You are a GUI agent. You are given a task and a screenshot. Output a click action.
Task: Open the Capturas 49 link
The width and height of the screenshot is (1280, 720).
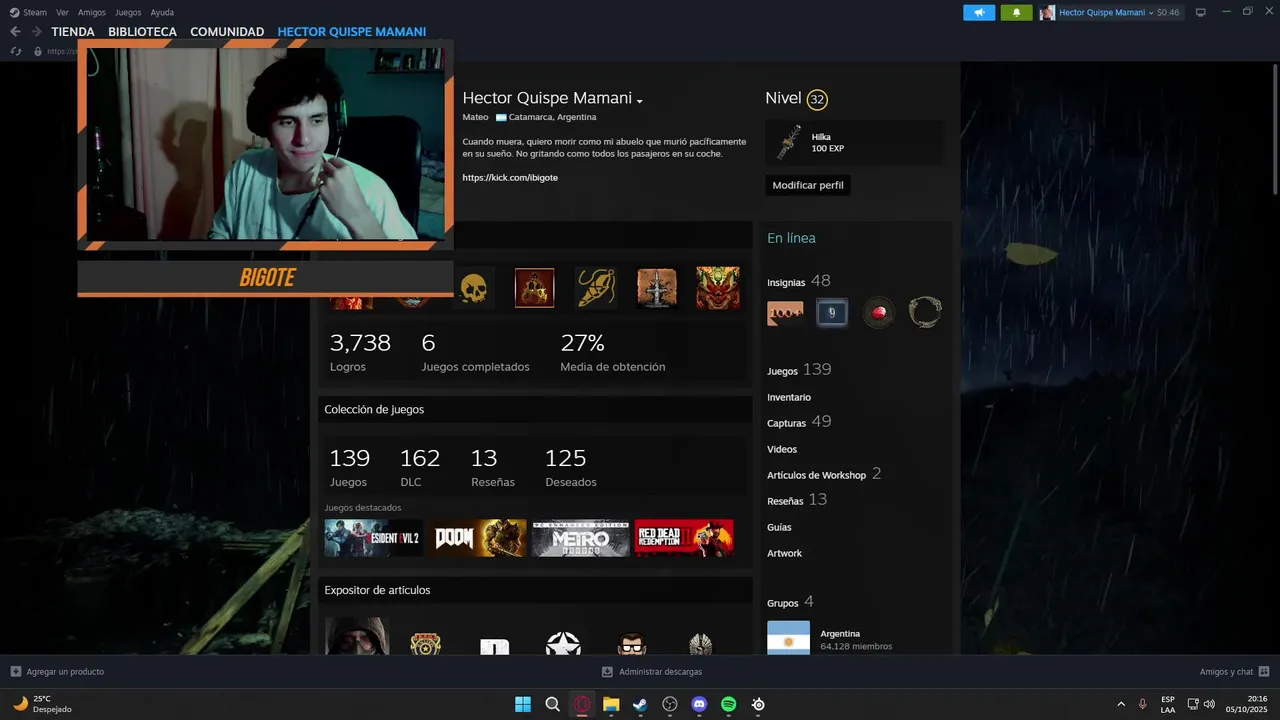[799, 422]
